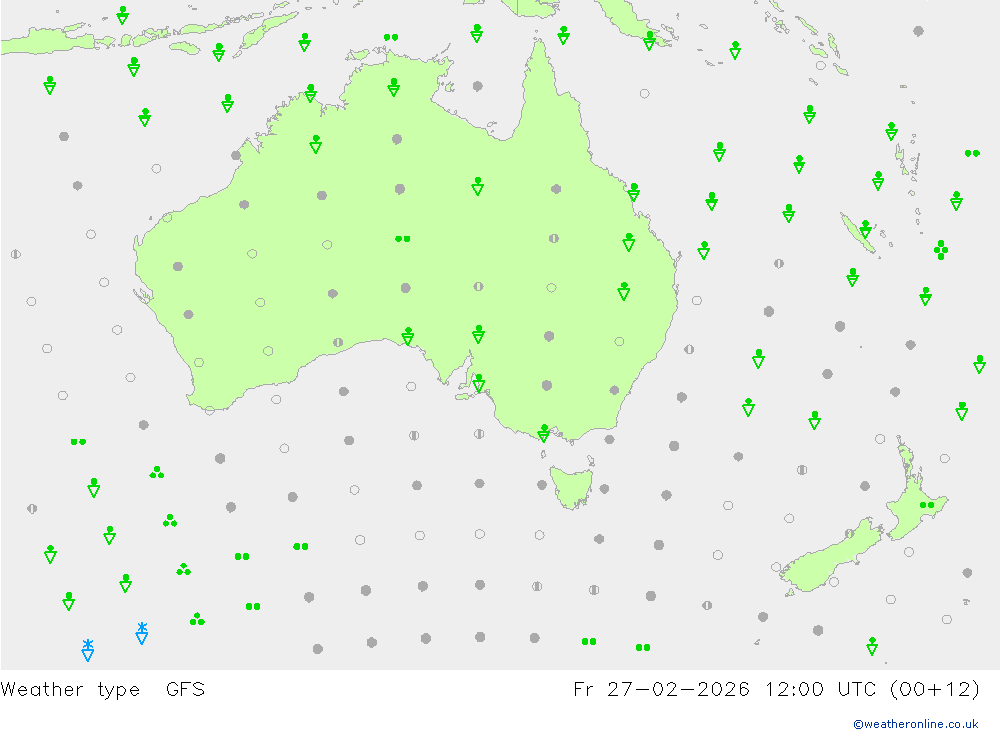Click the 'Weather type' label
Image resolution: width=1000 pixels, height=733 pixels.
pyautogui.click(x=70, y=690)
